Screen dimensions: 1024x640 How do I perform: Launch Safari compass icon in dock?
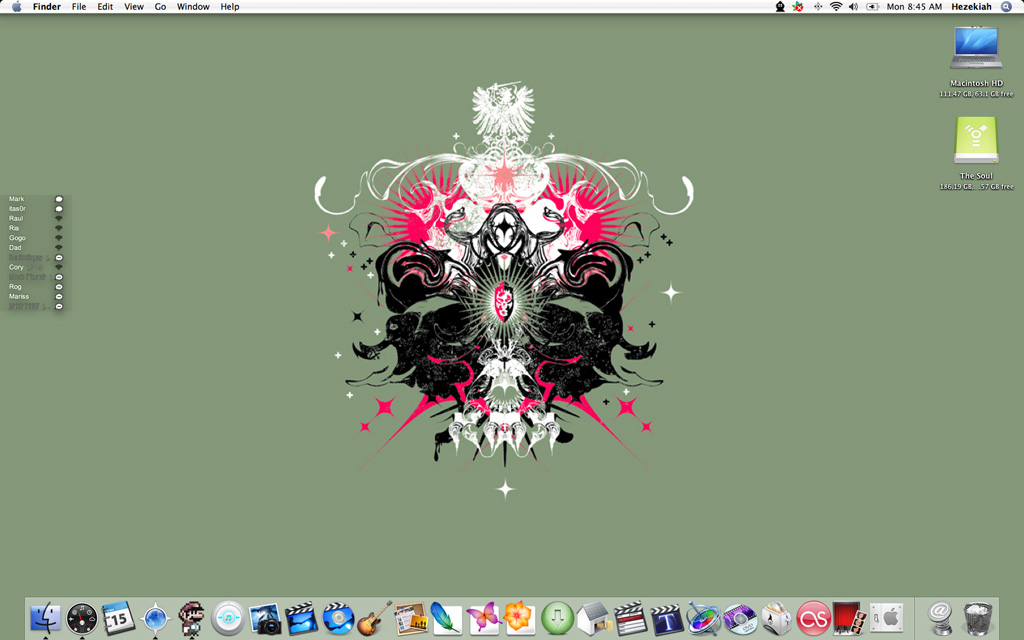point(155,618)
